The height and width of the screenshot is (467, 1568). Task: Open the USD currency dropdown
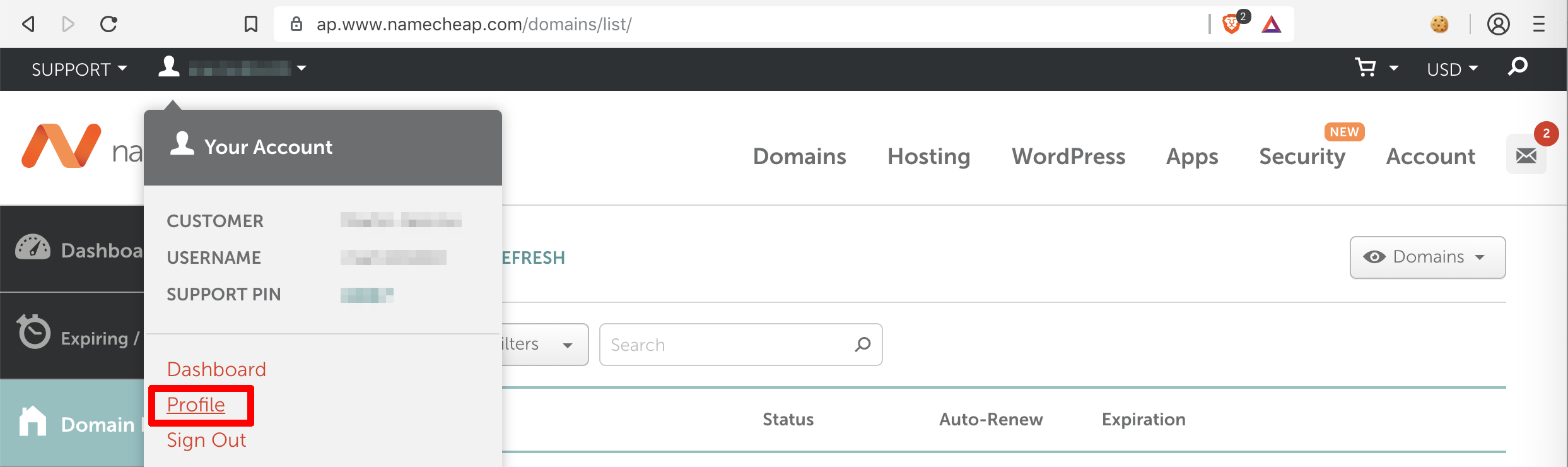point(1452,69)
